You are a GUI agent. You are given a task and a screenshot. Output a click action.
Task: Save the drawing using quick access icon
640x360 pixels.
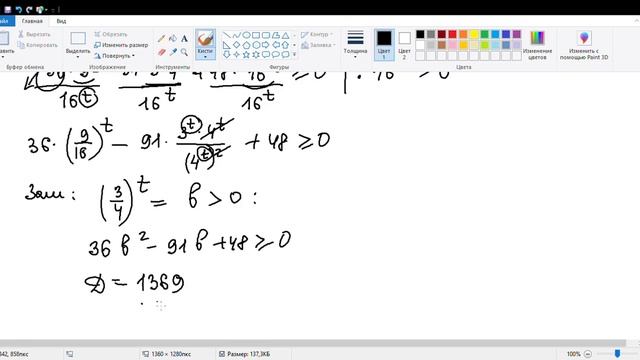[x=7, y=9]
